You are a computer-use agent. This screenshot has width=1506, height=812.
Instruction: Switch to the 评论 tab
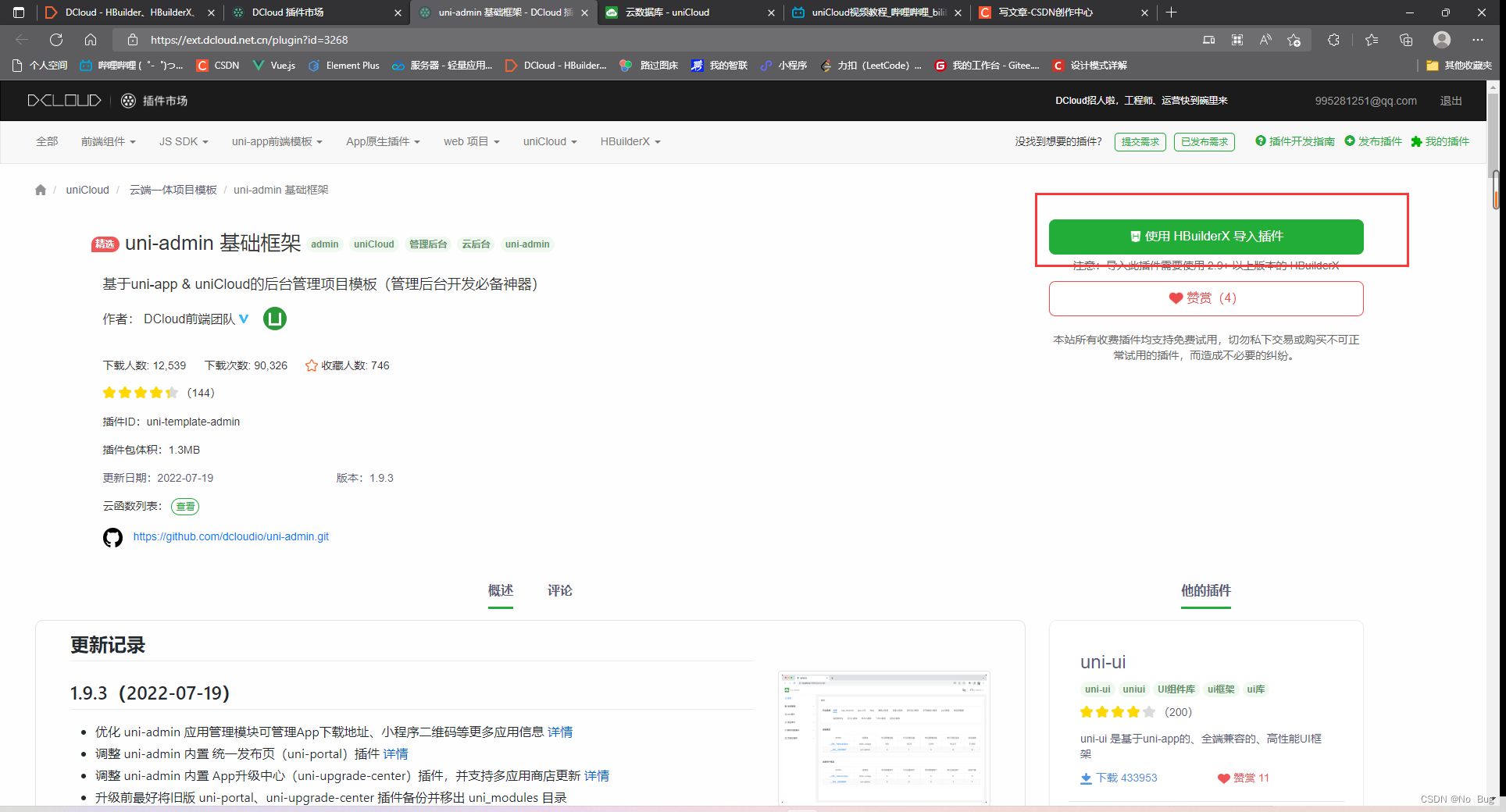560,591
